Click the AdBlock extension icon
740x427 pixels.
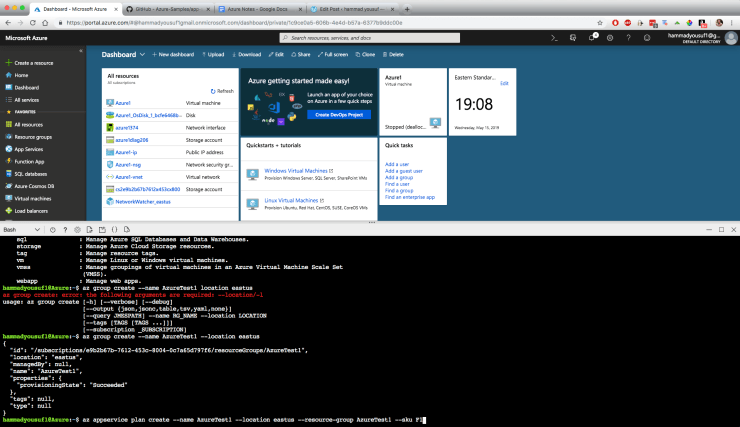click(628, 23)
